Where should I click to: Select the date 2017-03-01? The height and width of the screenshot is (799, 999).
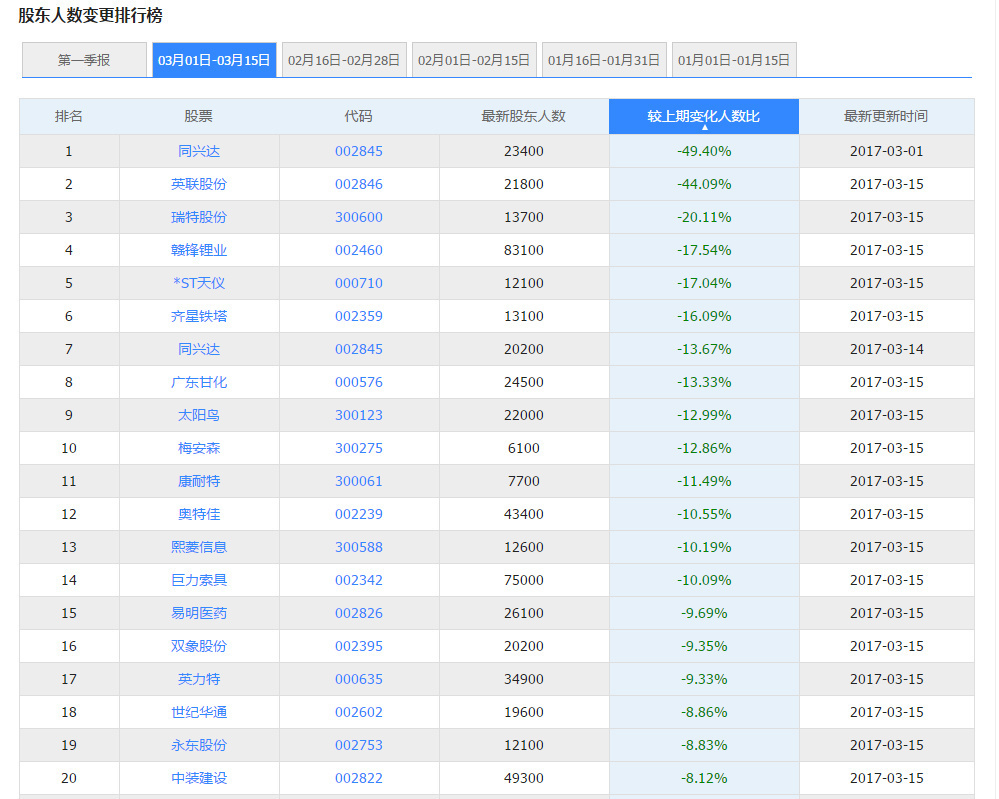[x=886, y=151]
